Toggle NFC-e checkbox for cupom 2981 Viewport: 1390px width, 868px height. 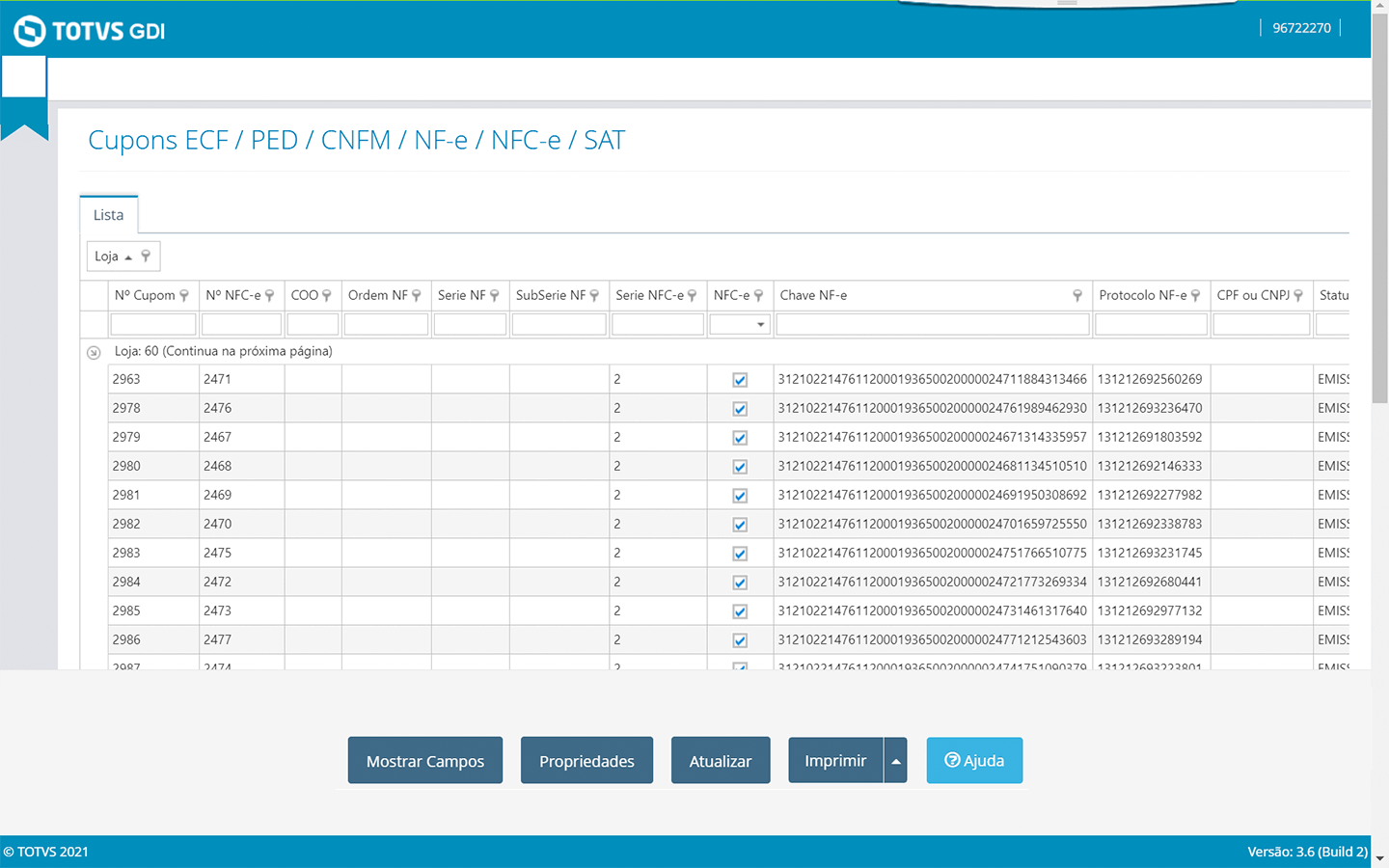click(740, 496)
